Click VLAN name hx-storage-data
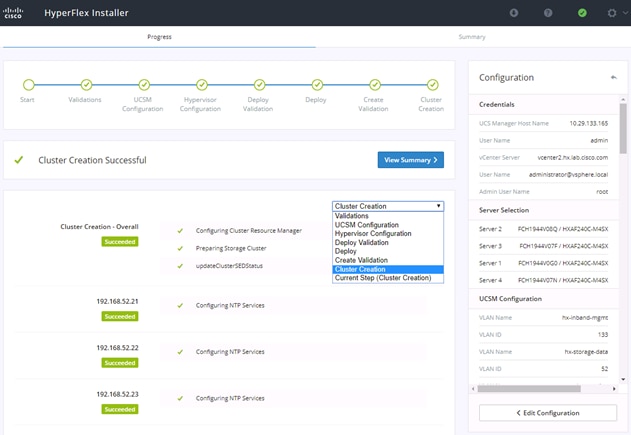The image size is (631, 435). [586, 352]
